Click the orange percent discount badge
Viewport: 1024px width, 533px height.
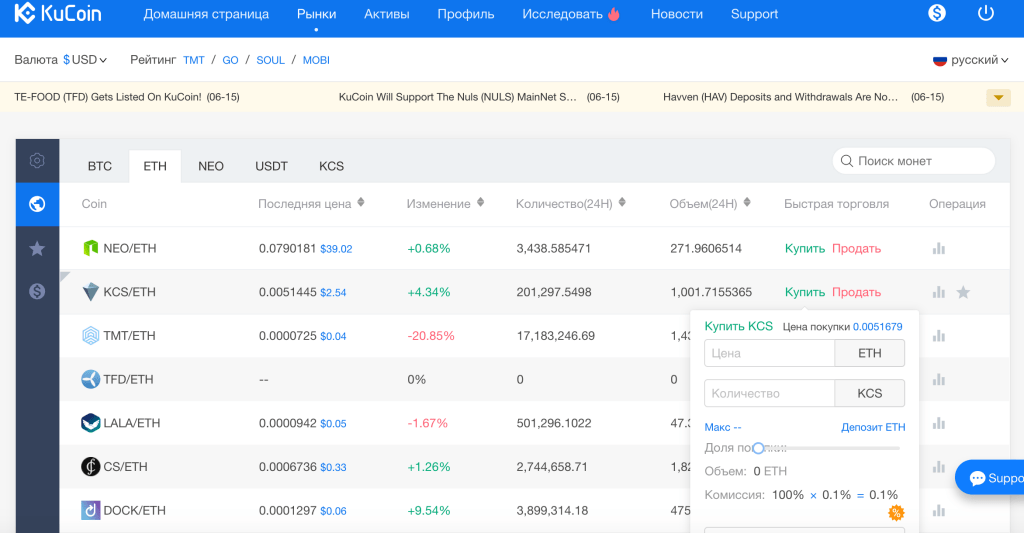(x=897, y=513)
